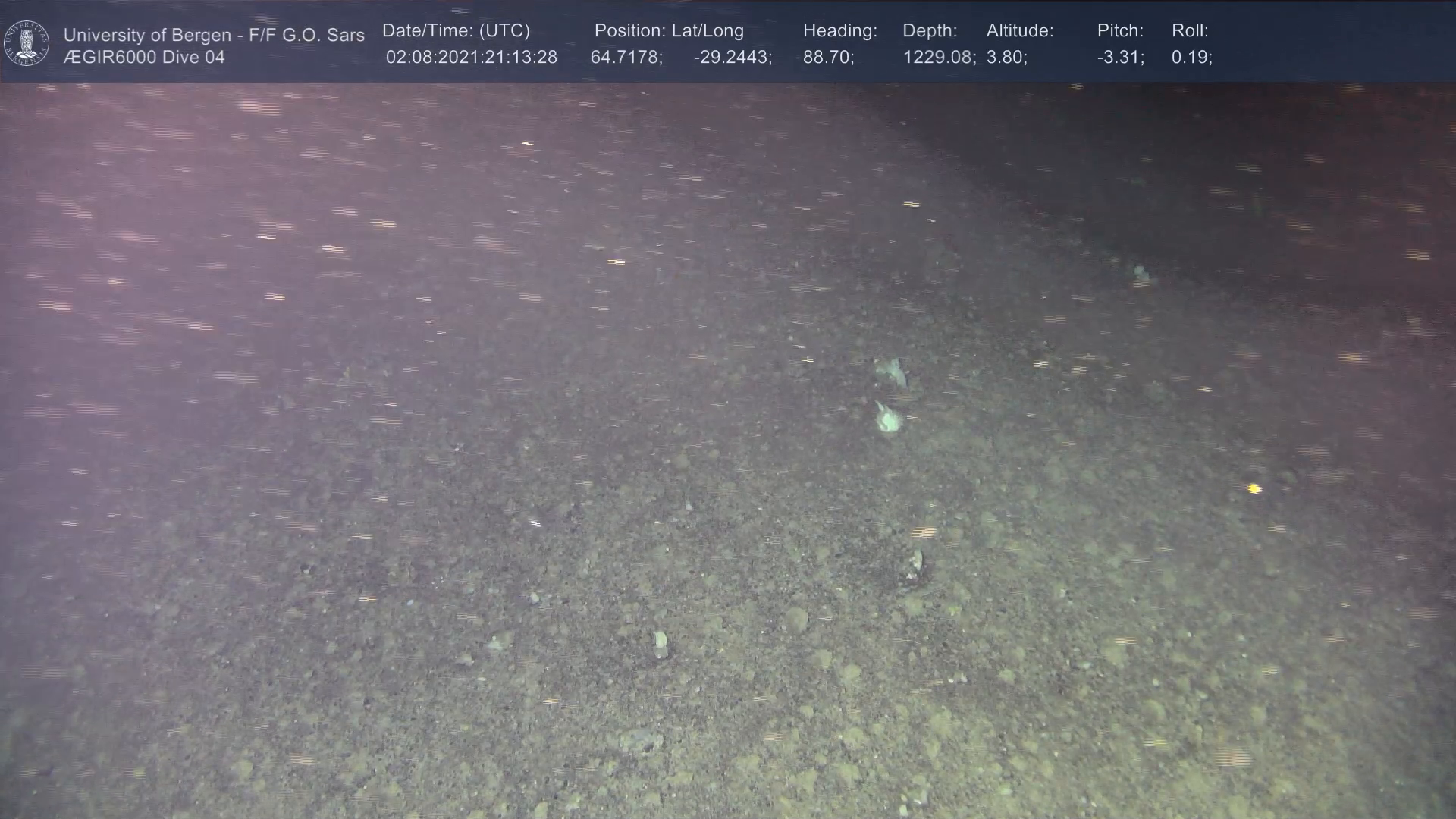Click the 'Heading:' label
The image size is (1456, 819).
pos(839,31)
